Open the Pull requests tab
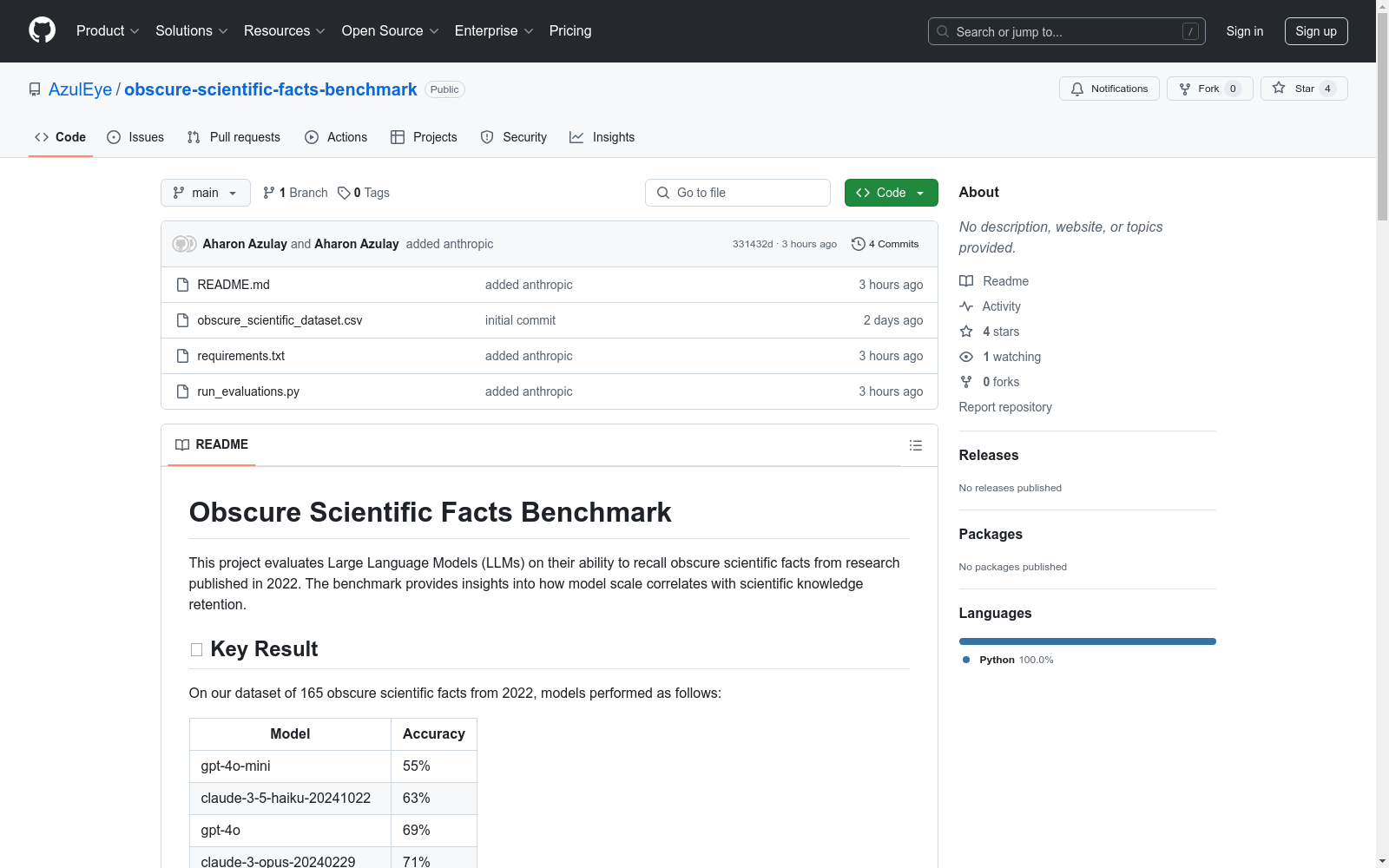Viewport: 1389px width, 868px height. pos(234,137)
